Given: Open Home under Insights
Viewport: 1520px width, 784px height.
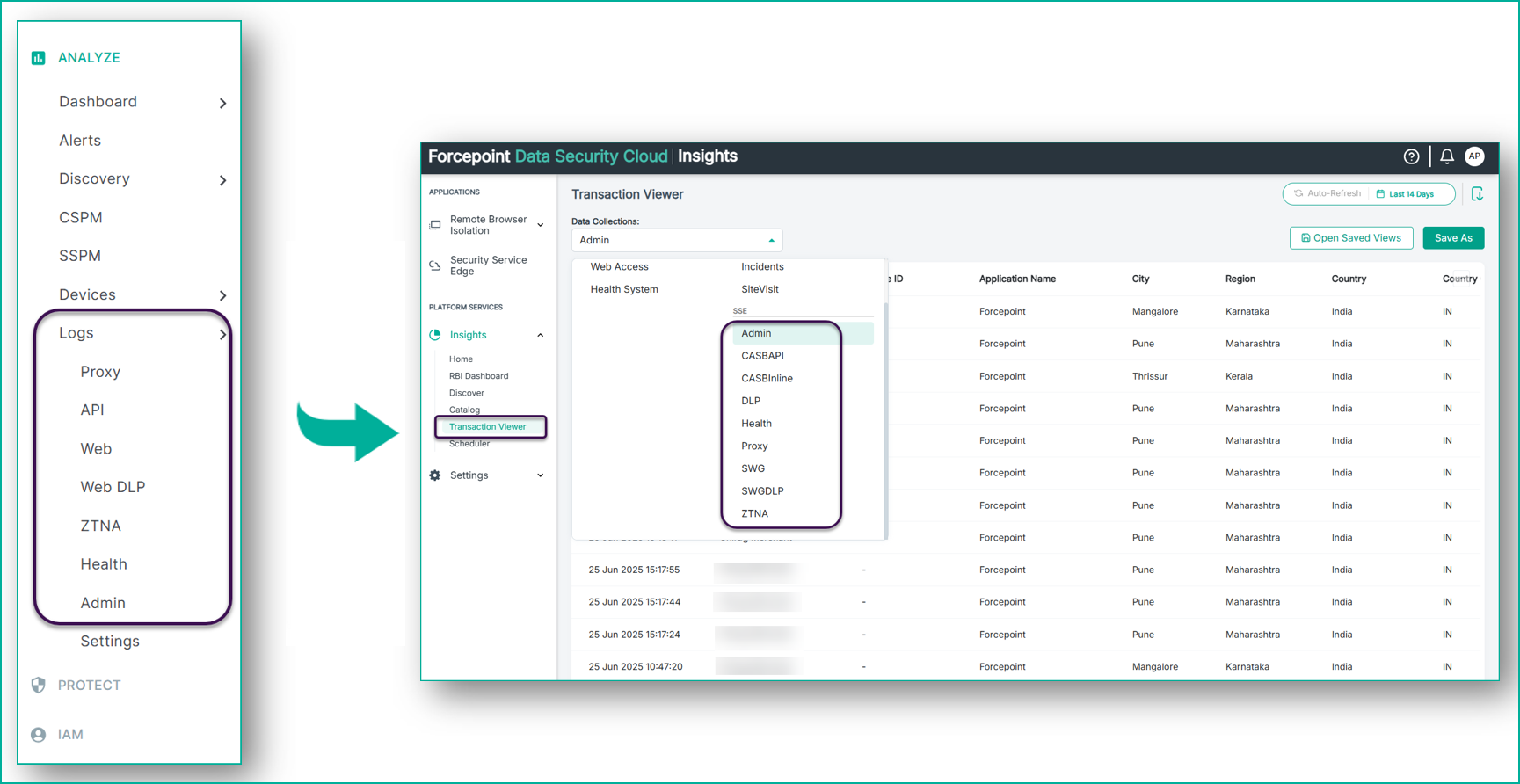Looking at the screenshot, I should [461, 359].
